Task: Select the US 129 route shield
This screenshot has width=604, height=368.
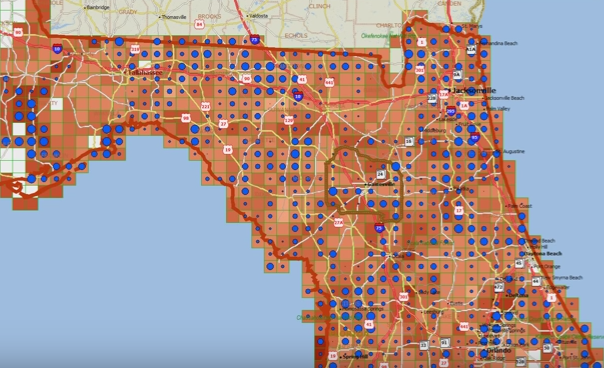Action: (x=289, y=121)
